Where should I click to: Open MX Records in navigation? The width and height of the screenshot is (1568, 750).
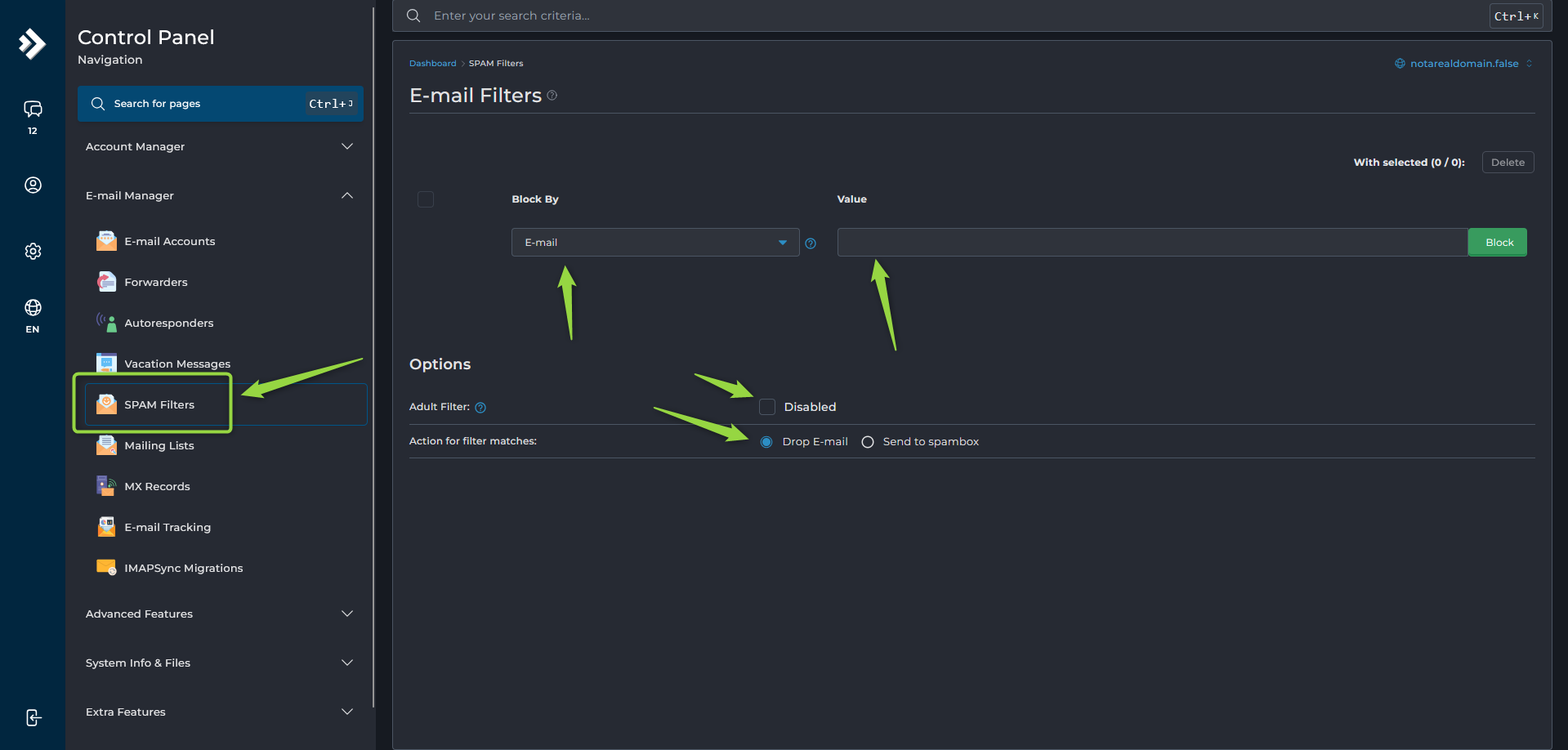(157, 486)
